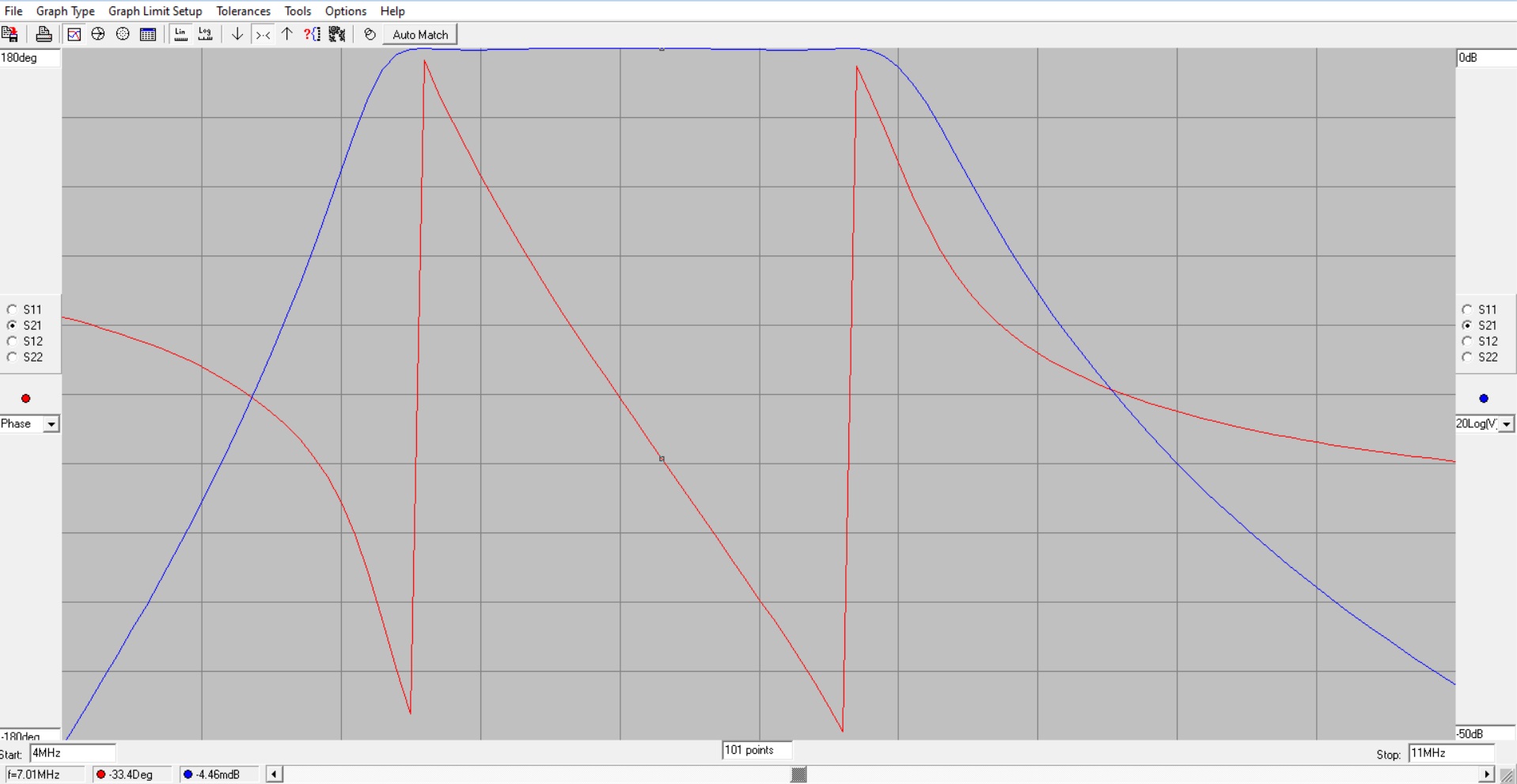
Task: Select left S21 radio button
Action: pyautogui.click(x=12, y=325)
